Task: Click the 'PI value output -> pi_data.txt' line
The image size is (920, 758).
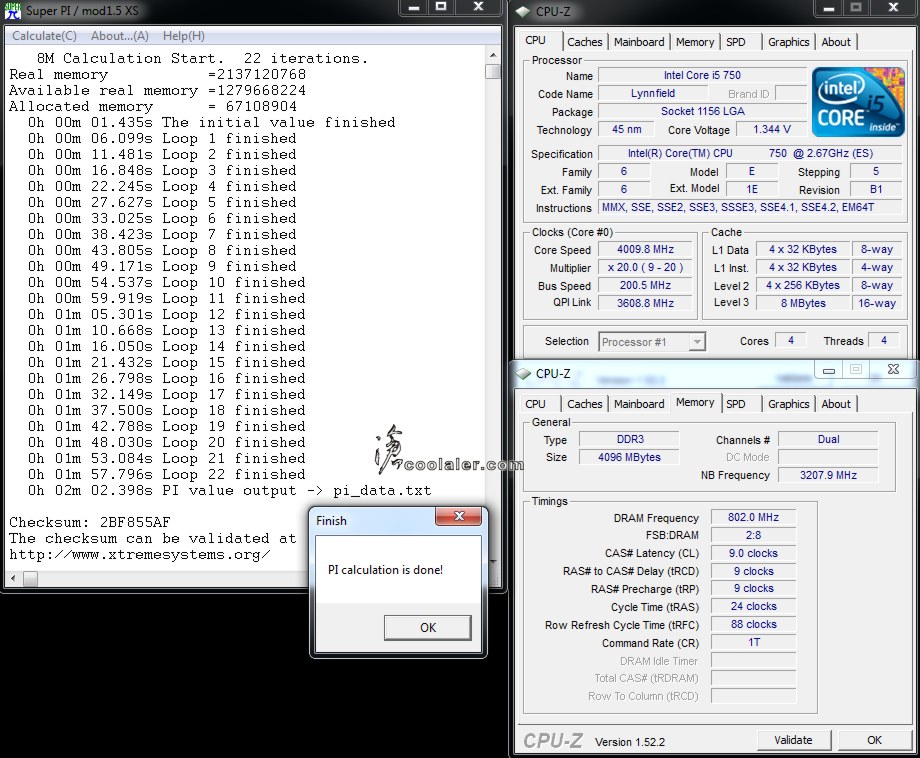Action: [229, 490]
